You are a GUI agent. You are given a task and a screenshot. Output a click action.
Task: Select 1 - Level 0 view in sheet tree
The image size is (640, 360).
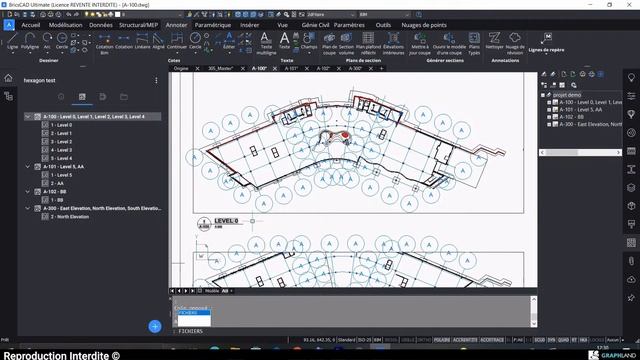[61, 125]
